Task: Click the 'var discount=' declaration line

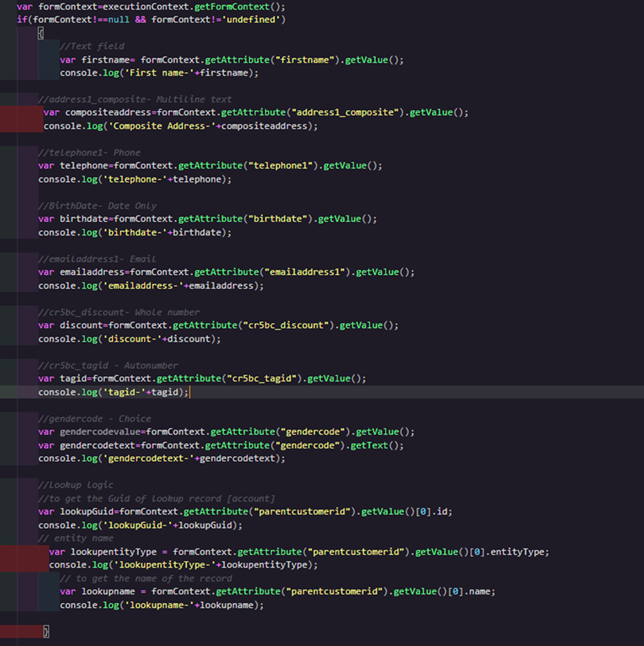Action: [218, 325]
